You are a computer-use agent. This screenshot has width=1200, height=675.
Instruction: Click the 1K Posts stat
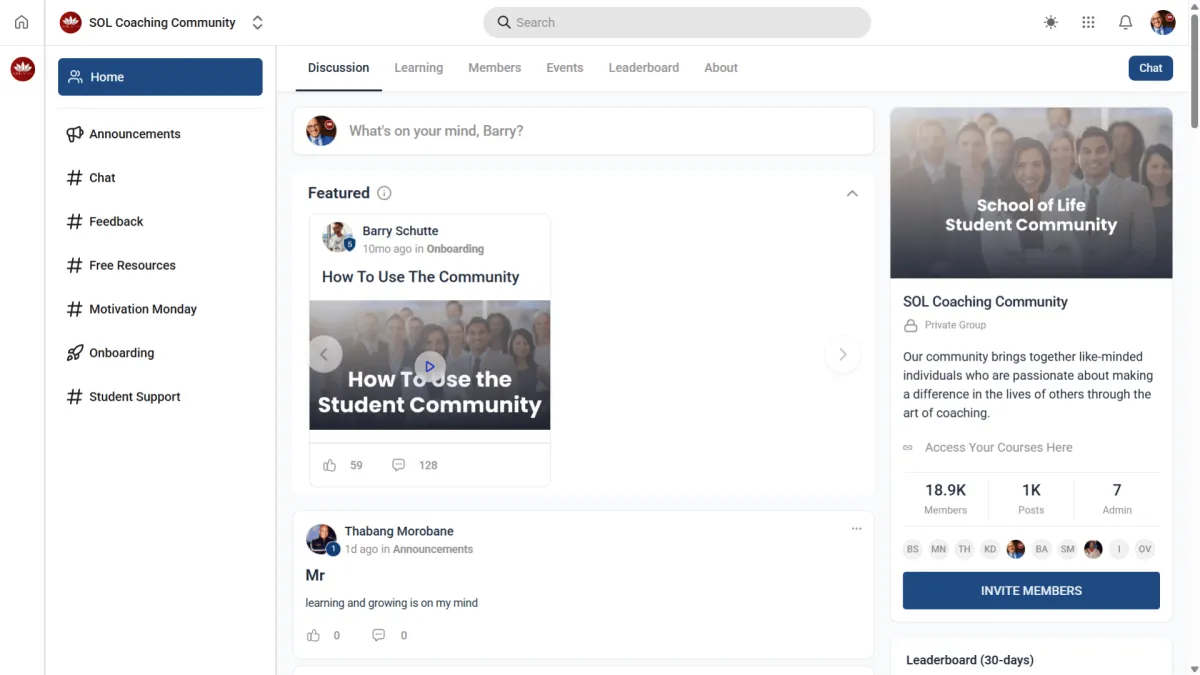(x=1031, y=499)
